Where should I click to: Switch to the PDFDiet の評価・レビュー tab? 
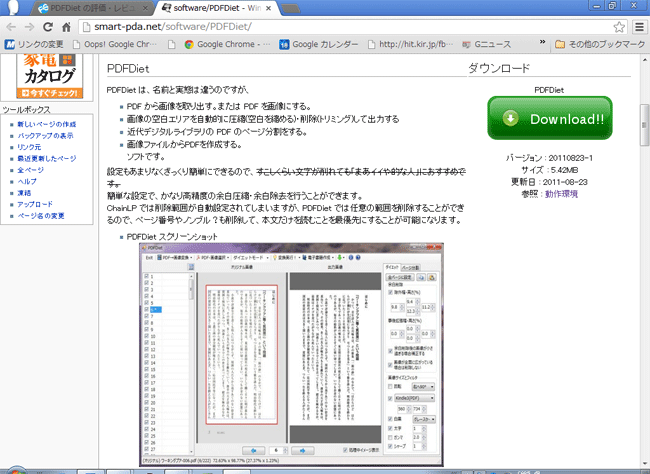(92, 8)
